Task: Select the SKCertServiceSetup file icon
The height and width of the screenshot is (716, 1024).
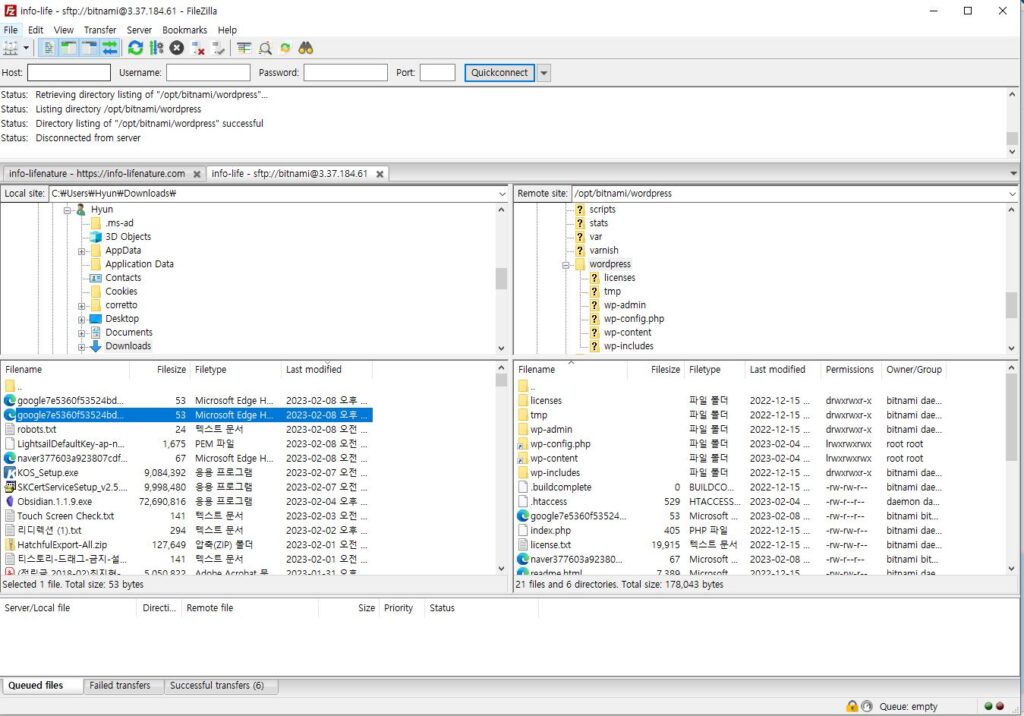Action: (x=10, y=487)
